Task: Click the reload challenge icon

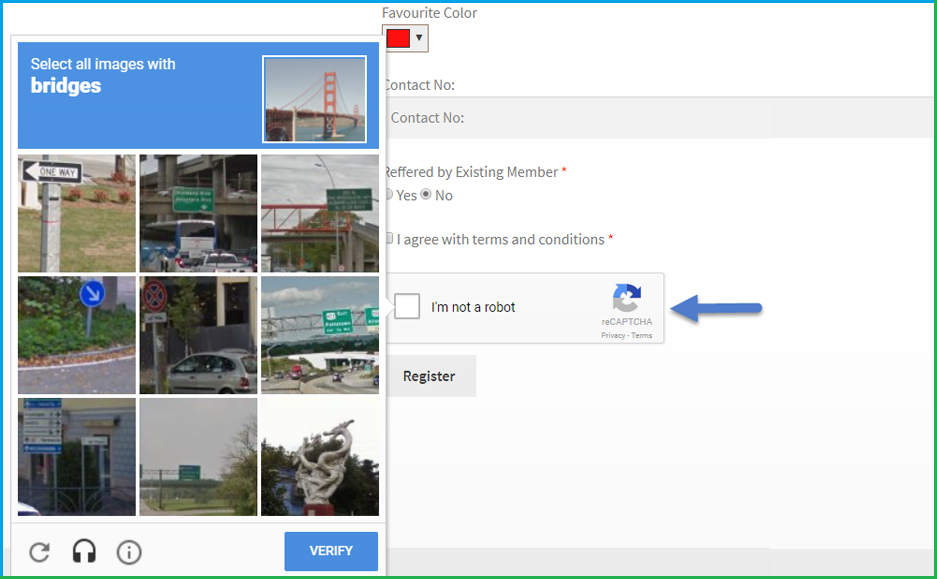Action: click(39, 552)
